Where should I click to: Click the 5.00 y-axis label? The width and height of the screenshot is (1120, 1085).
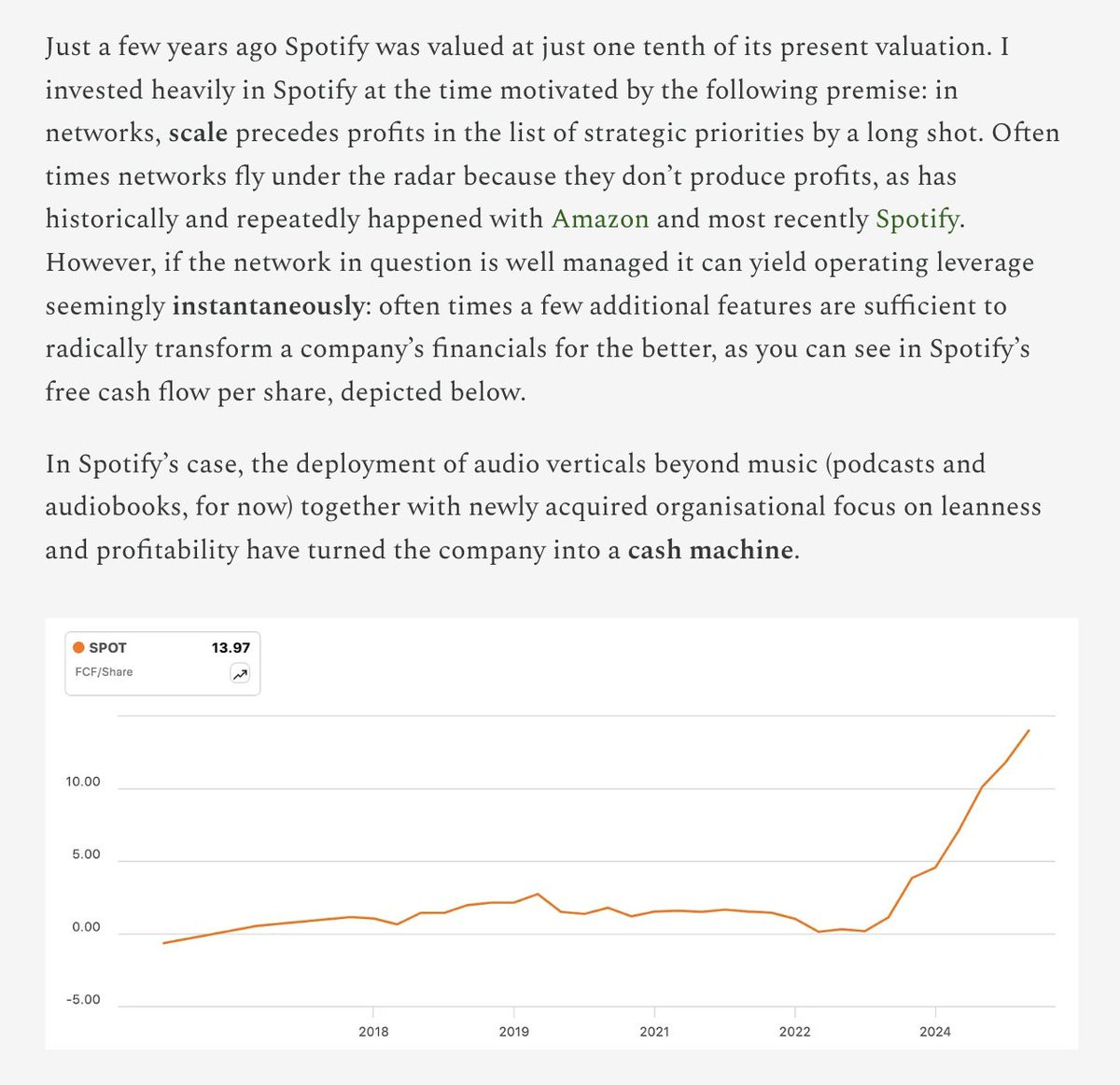(x=86, y=854)
